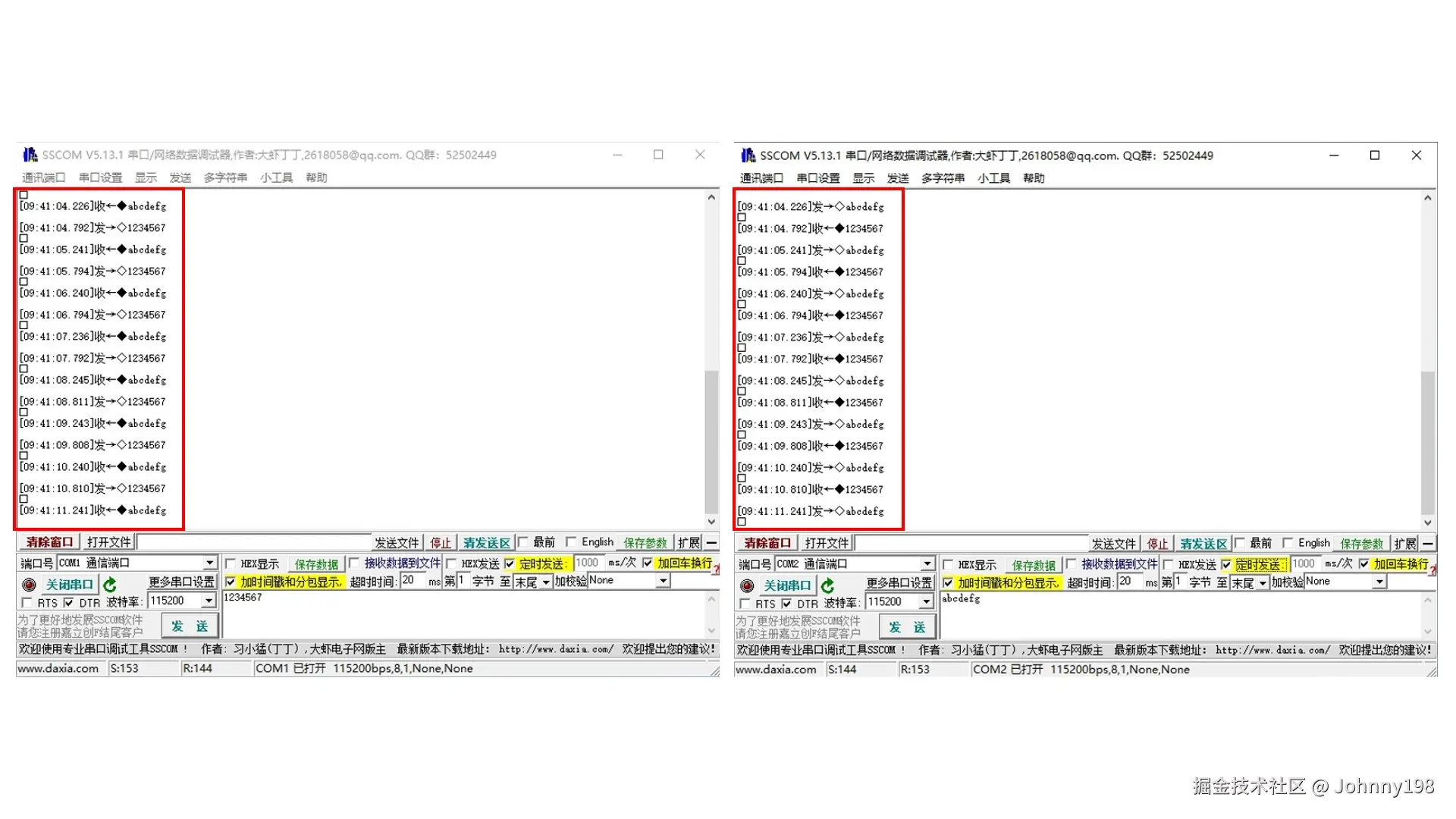The width and height of the screenshot is (1456, 819).
Task: Open 串口设置 menu in right window
Action: [x=817, y=178]
